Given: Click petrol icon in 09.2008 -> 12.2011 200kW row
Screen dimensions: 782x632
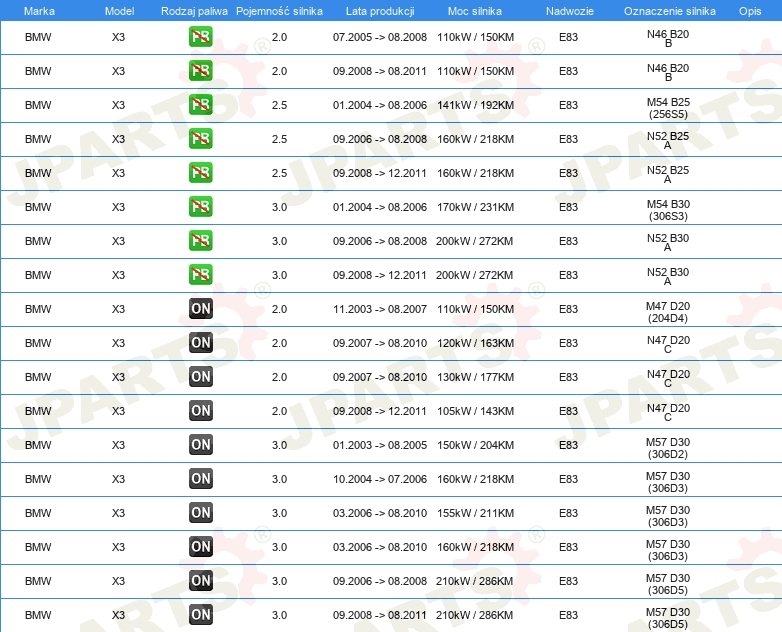Looking at the screenshot, I should pyautogui.click(x=200, y=274).
